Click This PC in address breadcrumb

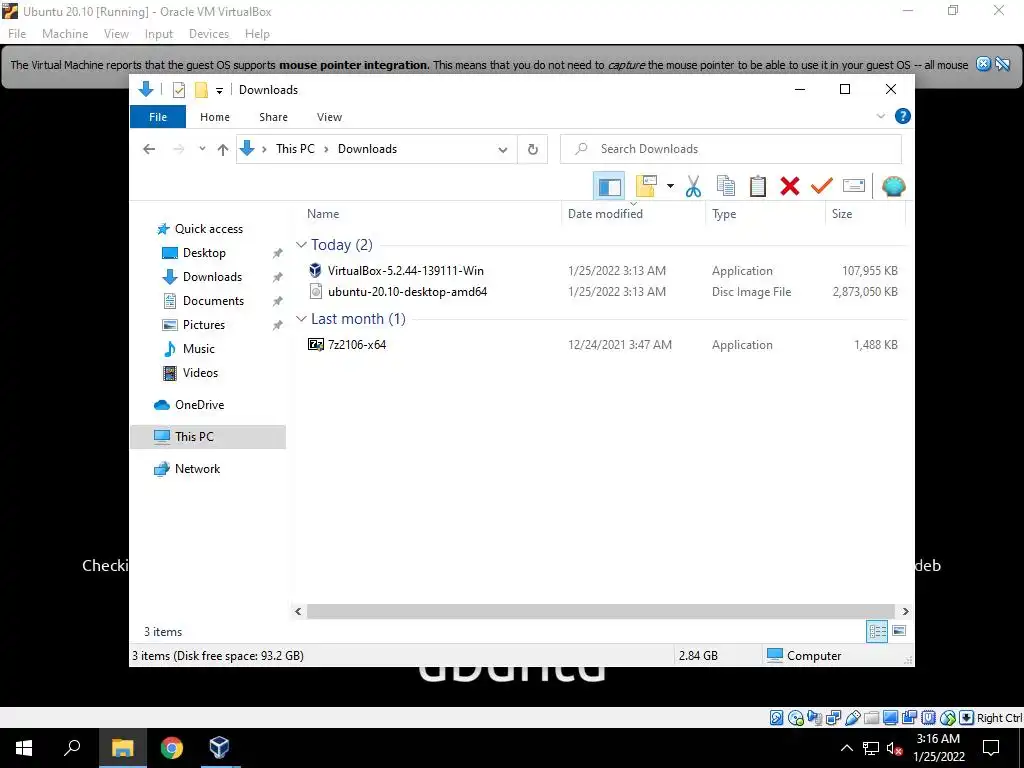coord(295,149)
